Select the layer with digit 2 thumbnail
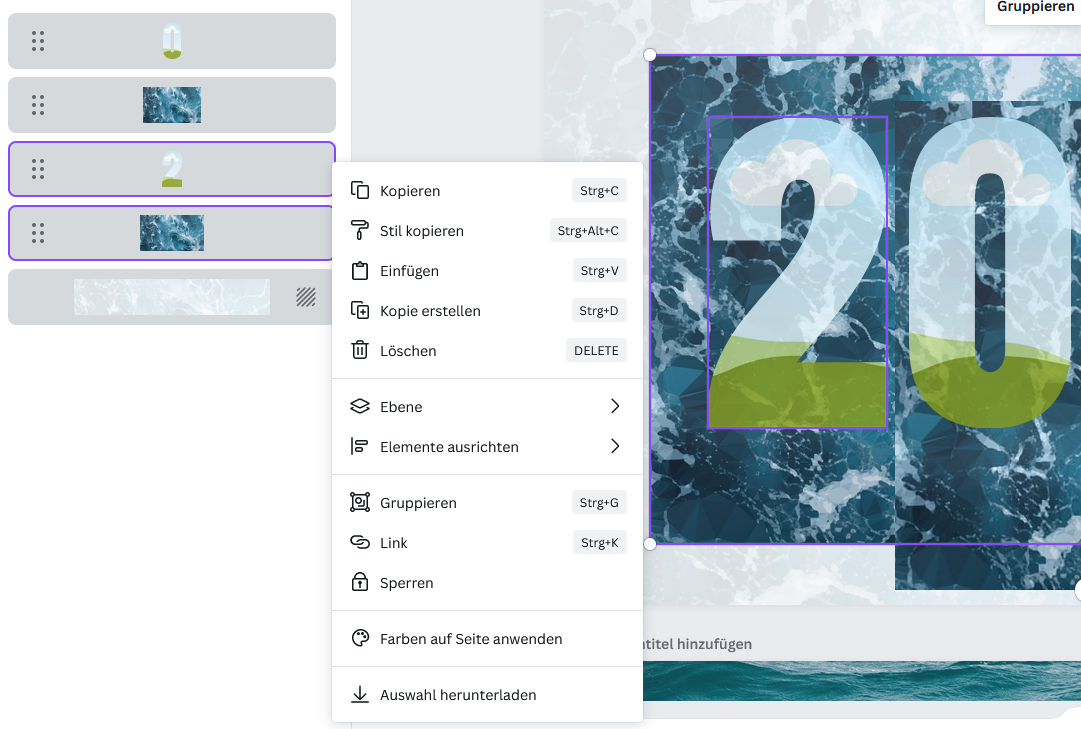 [x=172, y=169]
